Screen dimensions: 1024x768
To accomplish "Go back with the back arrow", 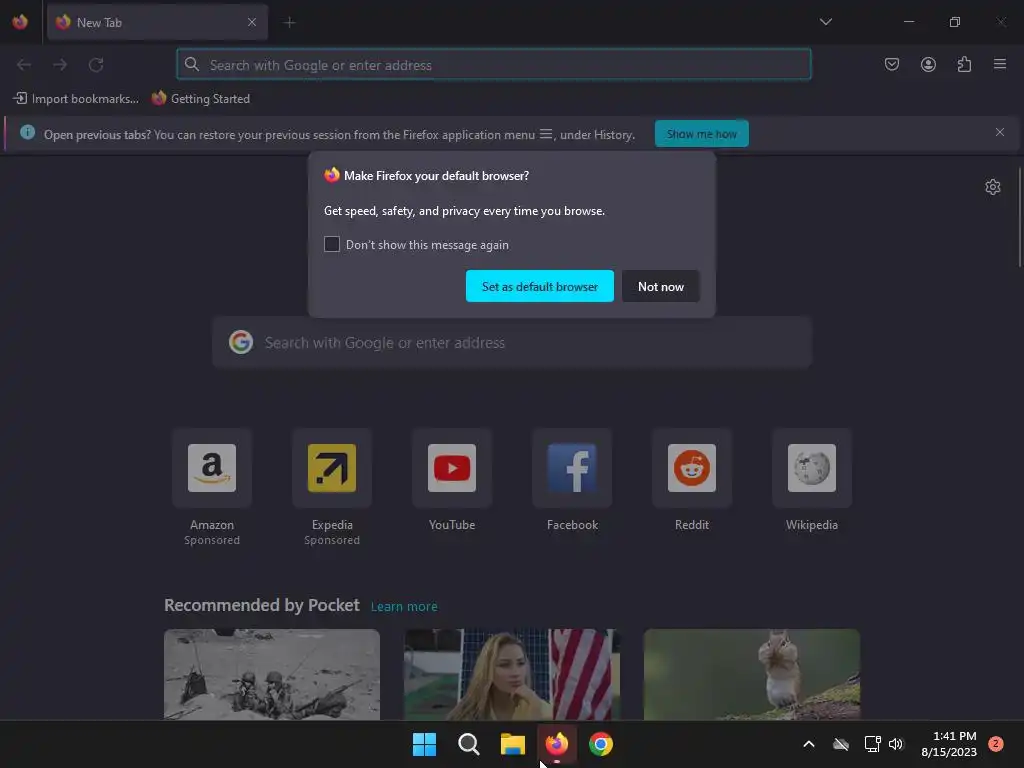I will 24,65.
